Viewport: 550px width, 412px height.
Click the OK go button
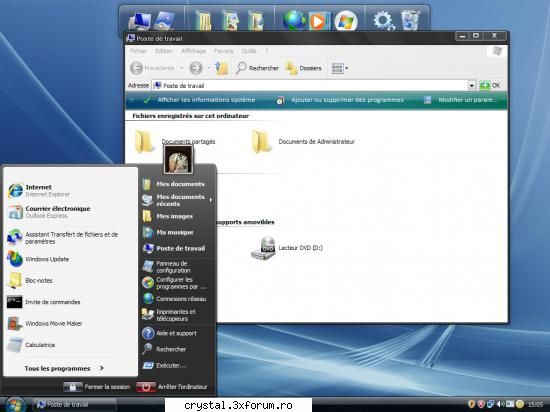(490, 85)
